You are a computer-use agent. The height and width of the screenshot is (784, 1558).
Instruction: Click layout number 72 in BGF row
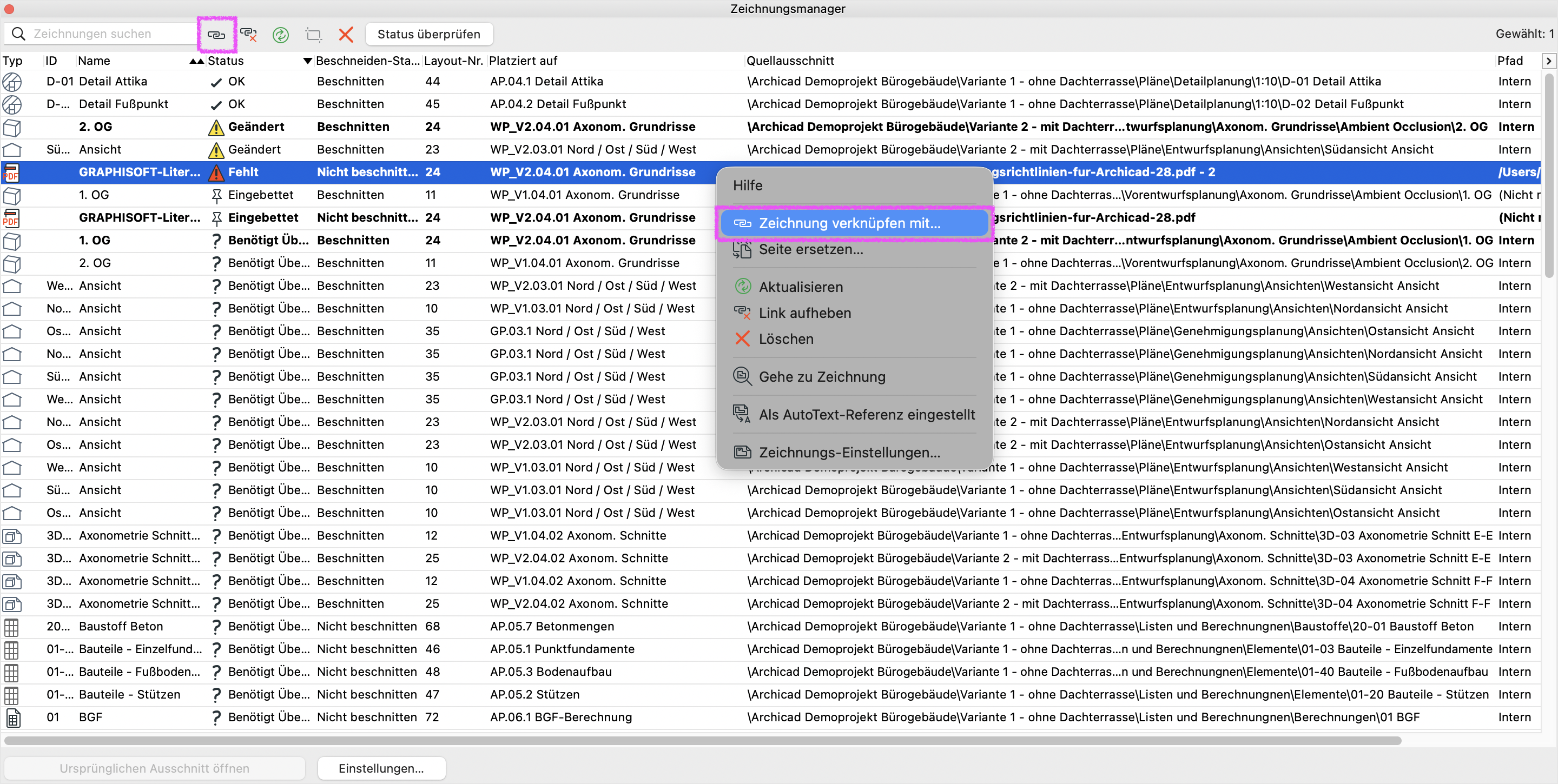click(x=432, y=717)
